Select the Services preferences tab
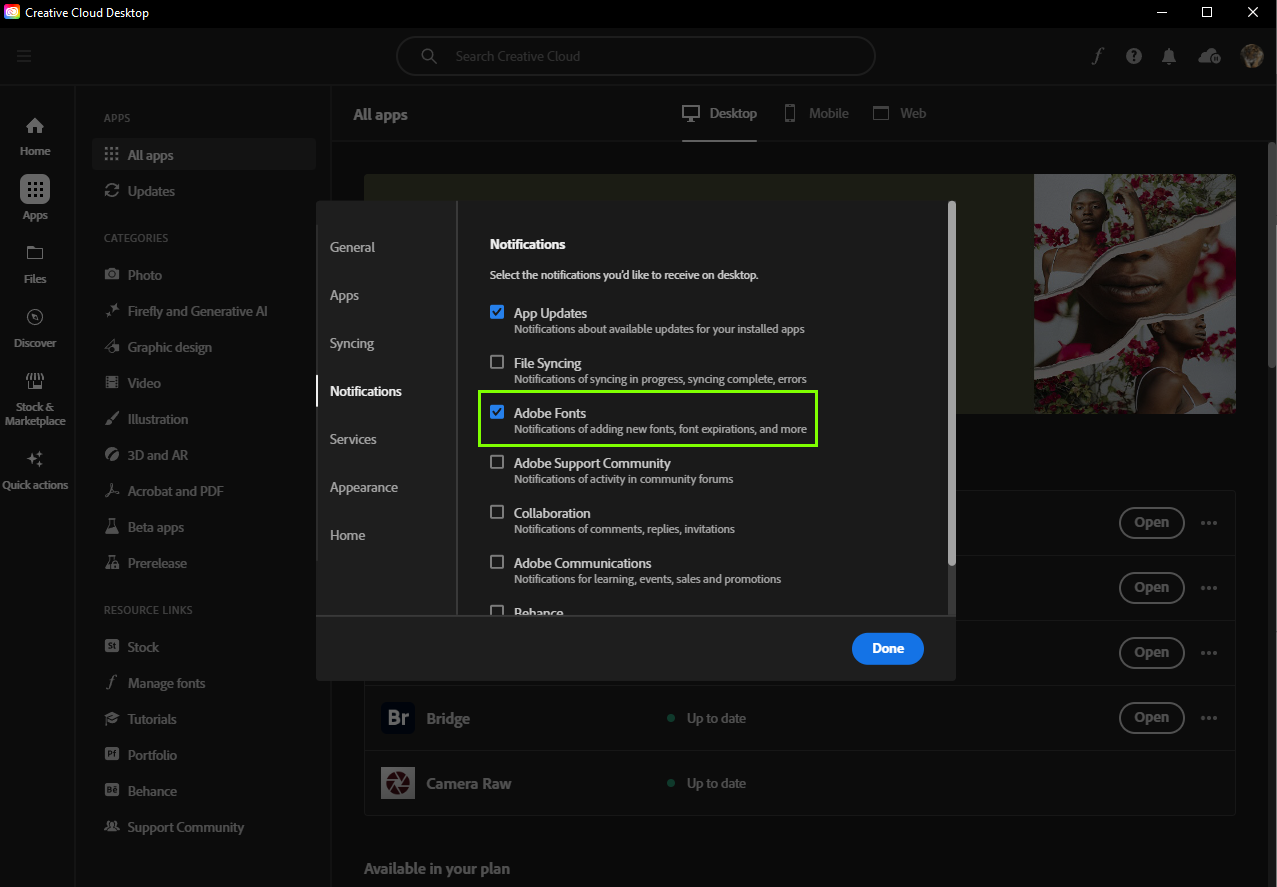Screen dimensions: 1277x887 click(x=352, y=438)
